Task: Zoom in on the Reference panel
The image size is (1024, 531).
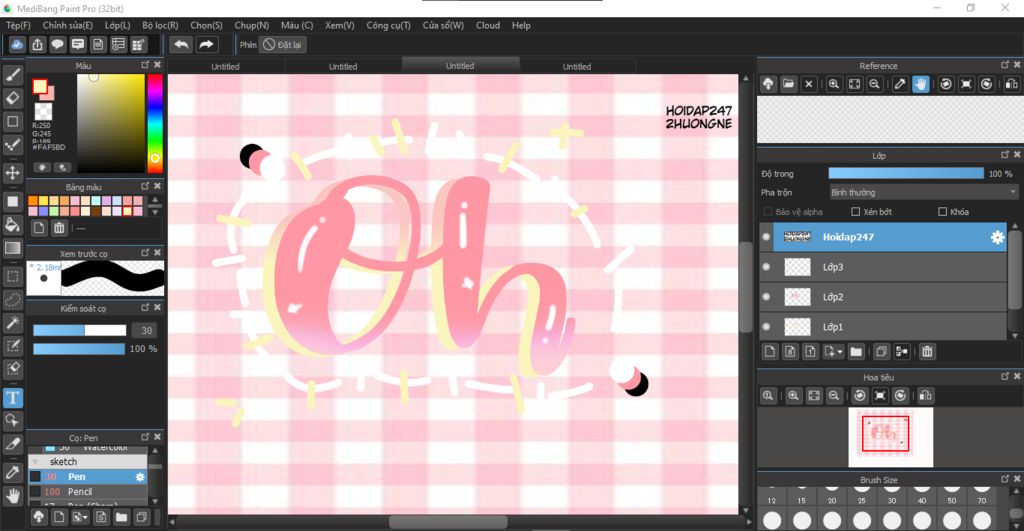Action: tap(833, 84)
